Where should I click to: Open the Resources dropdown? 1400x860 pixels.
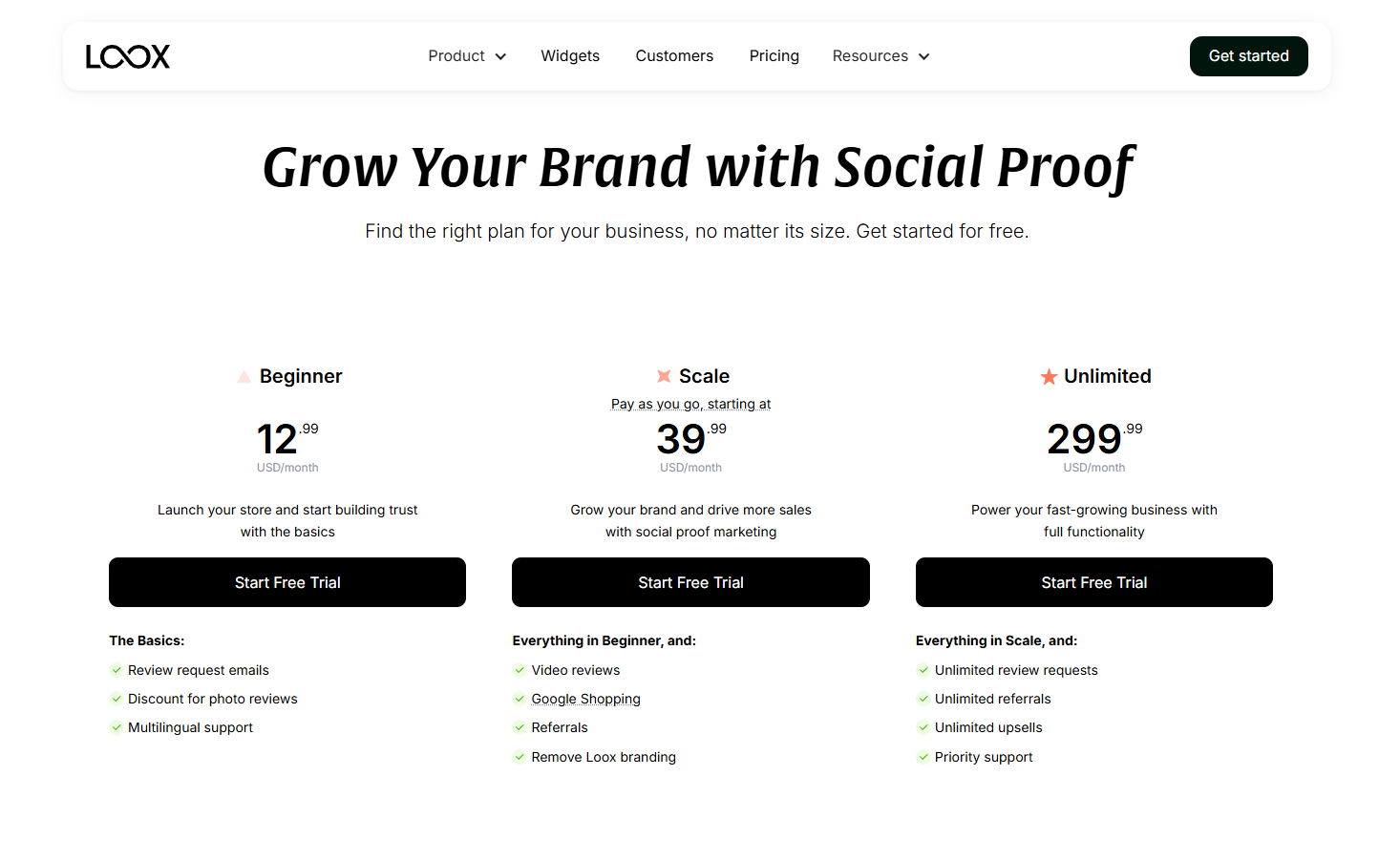(x=880, y=55)
